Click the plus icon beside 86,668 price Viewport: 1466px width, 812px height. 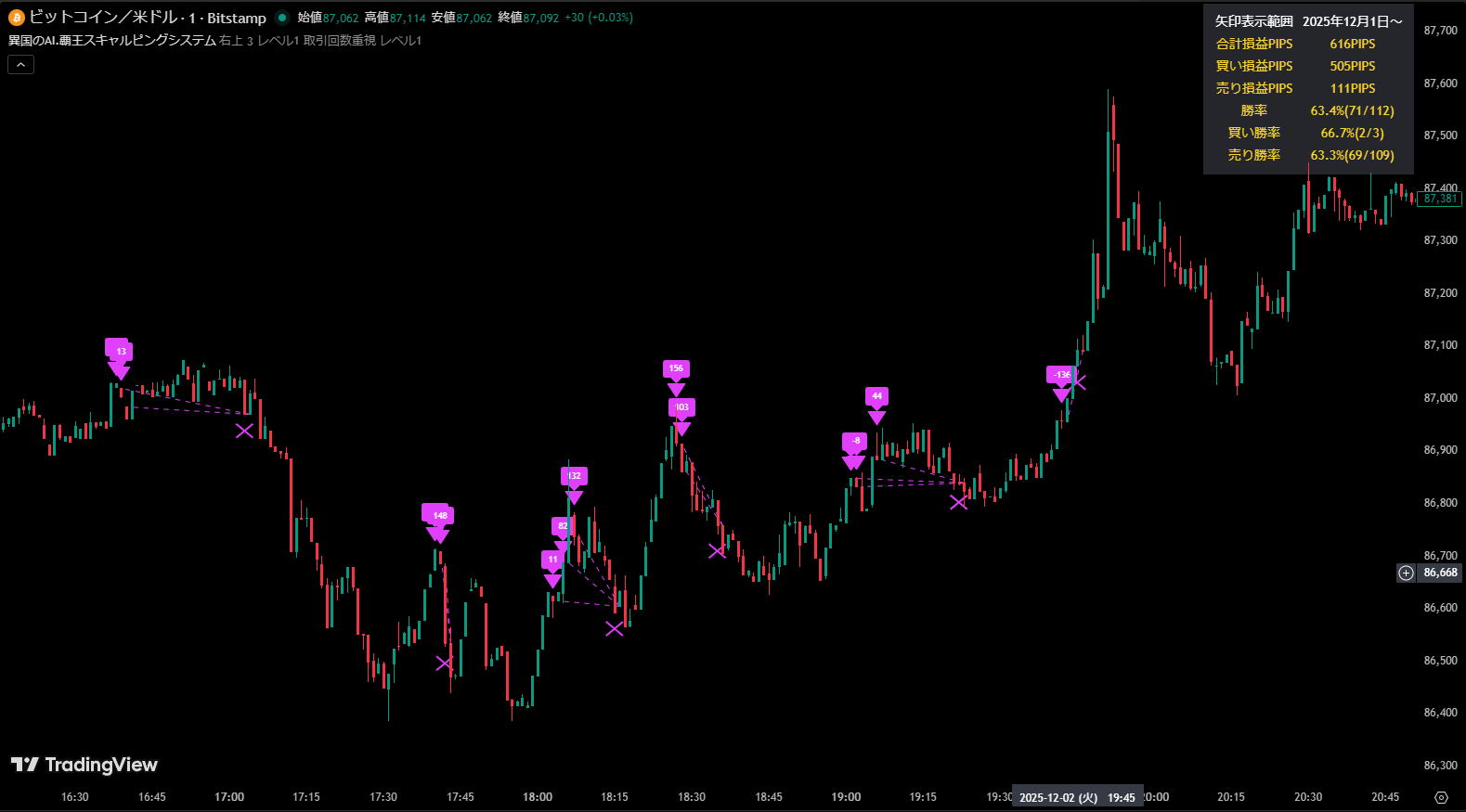click(1406, 573)
